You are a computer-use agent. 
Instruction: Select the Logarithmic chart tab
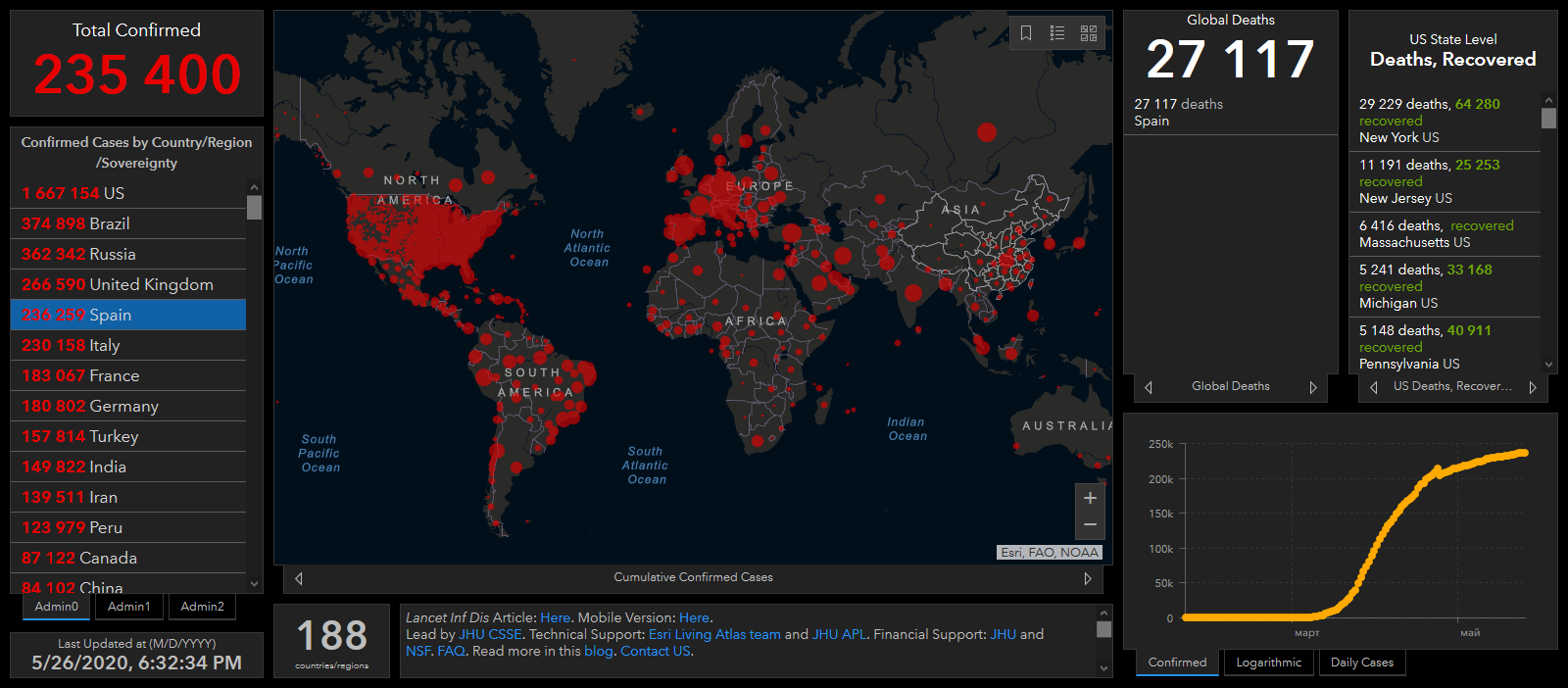(1269, 663)
